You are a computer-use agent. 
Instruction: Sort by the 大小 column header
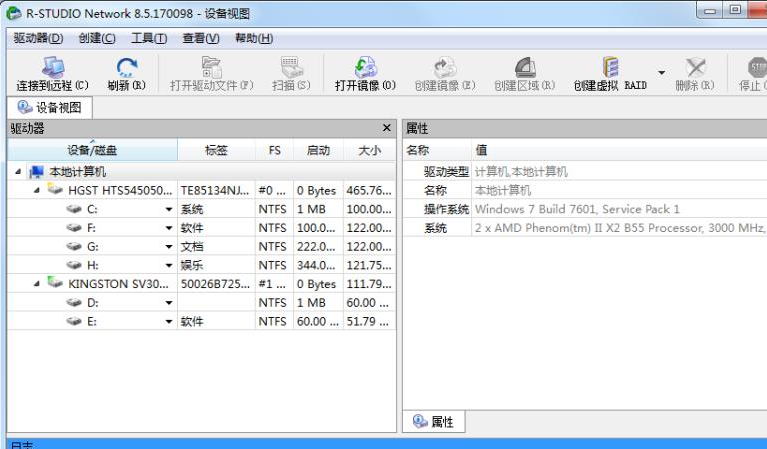click(x=369, y=150)
